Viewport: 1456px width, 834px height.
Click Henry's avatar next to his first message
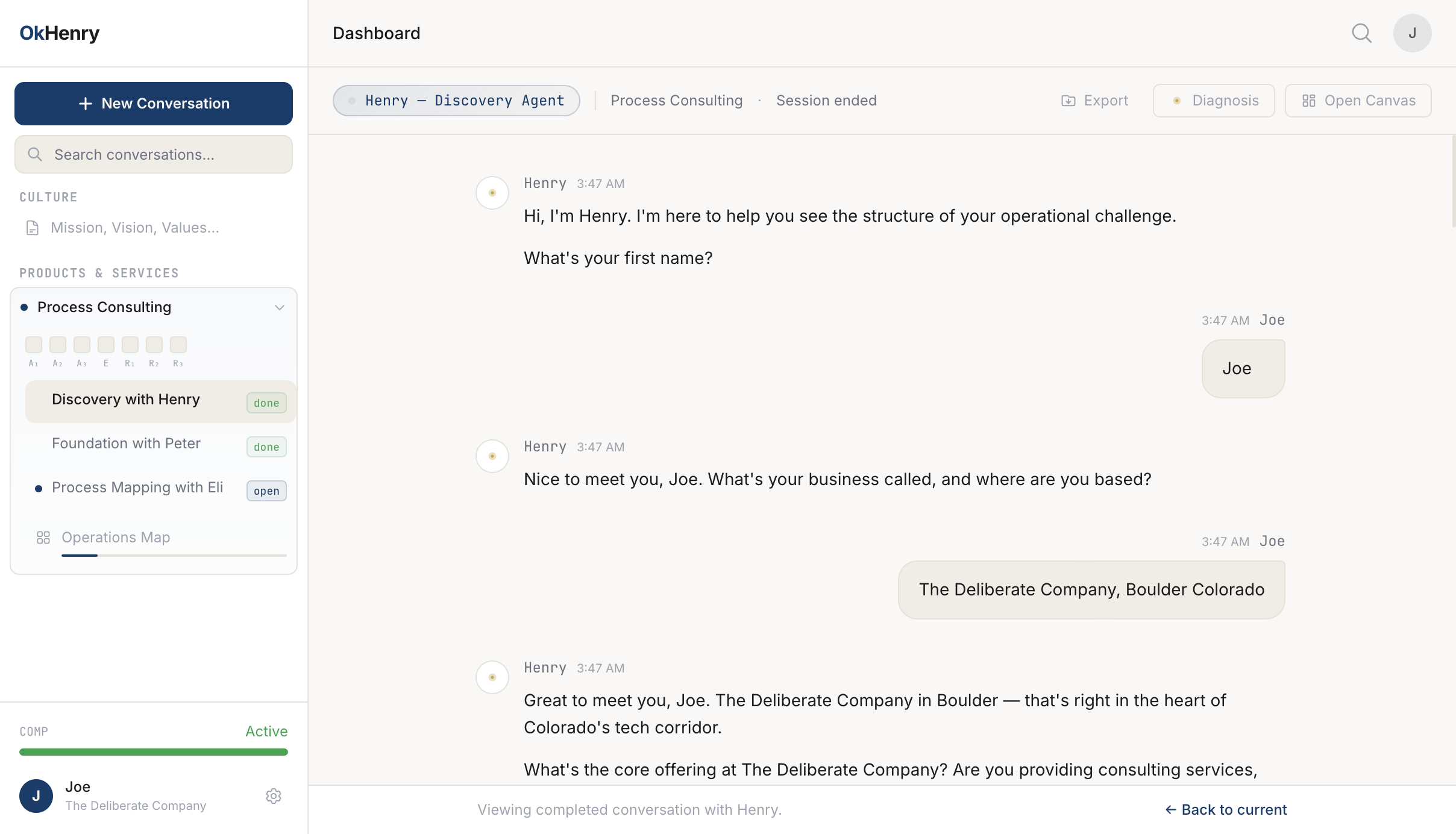(x=492, y=192)
